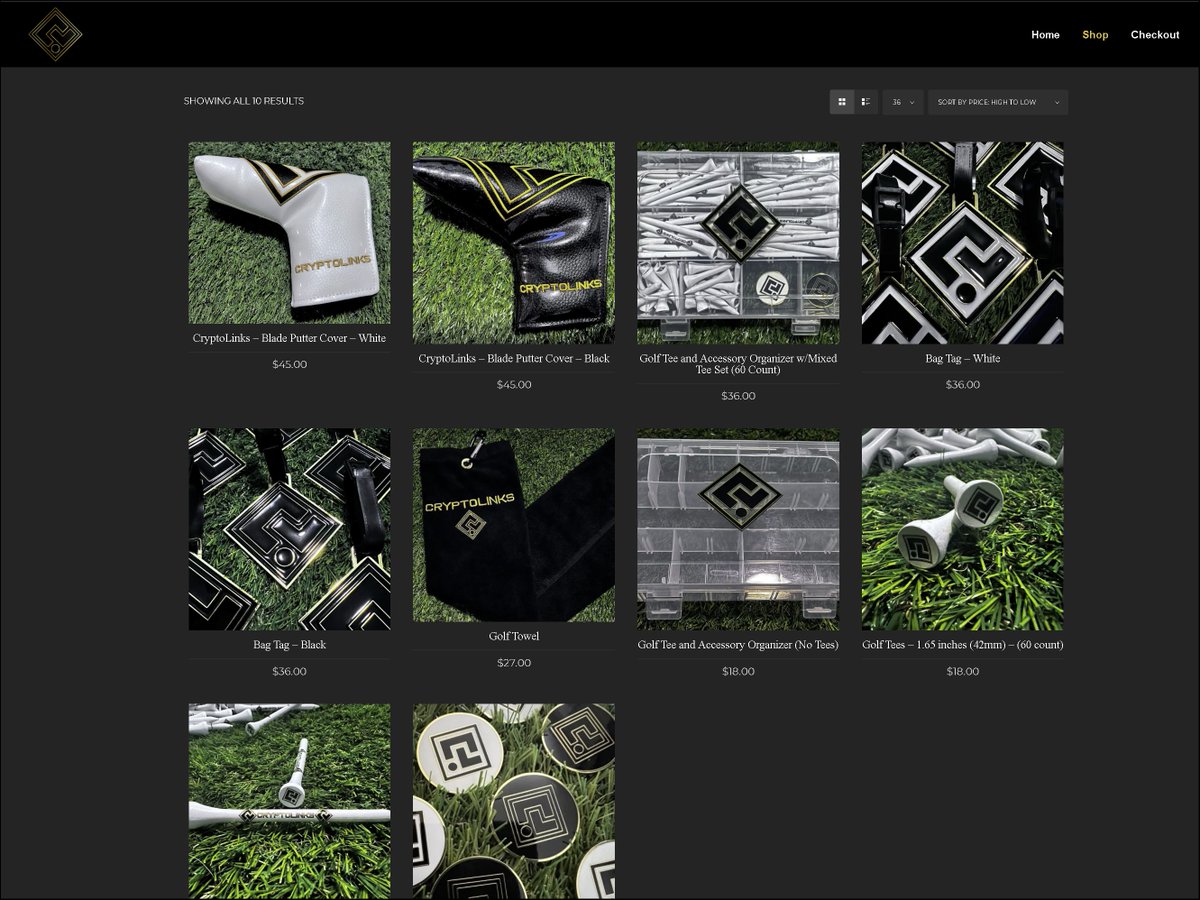Click the $18.00 price under Golf Tees 1.65 inches
1200x900 pixels.
962,672
